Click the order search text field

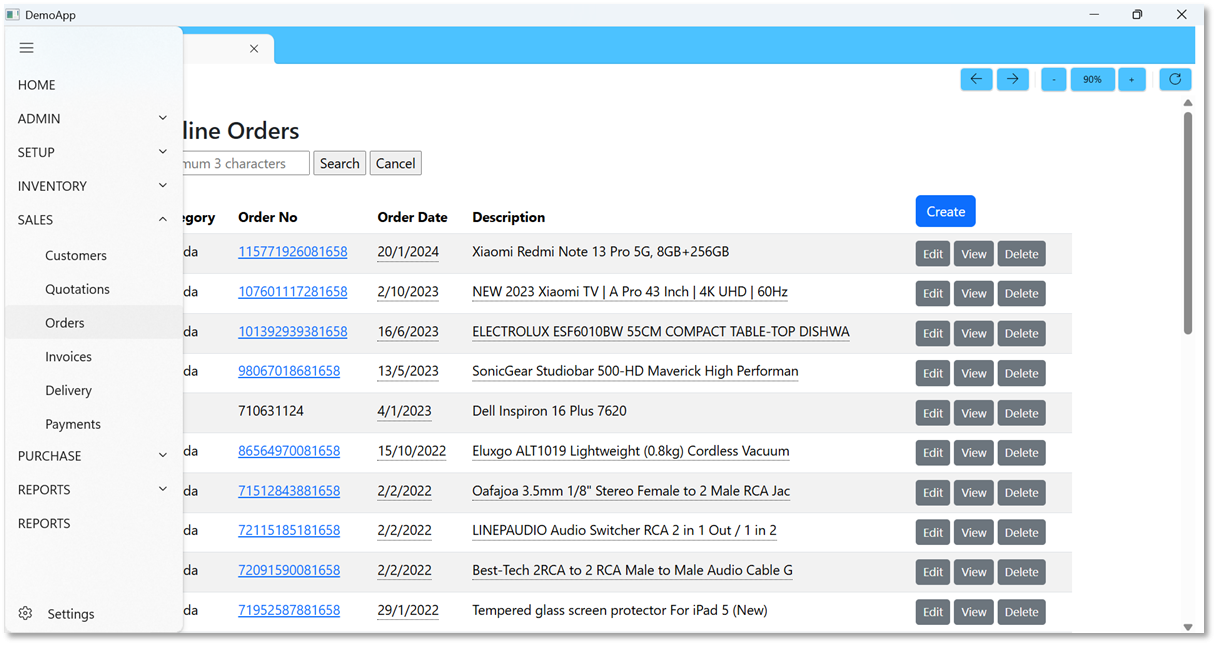pyautogui.click(x=246, y=163)
